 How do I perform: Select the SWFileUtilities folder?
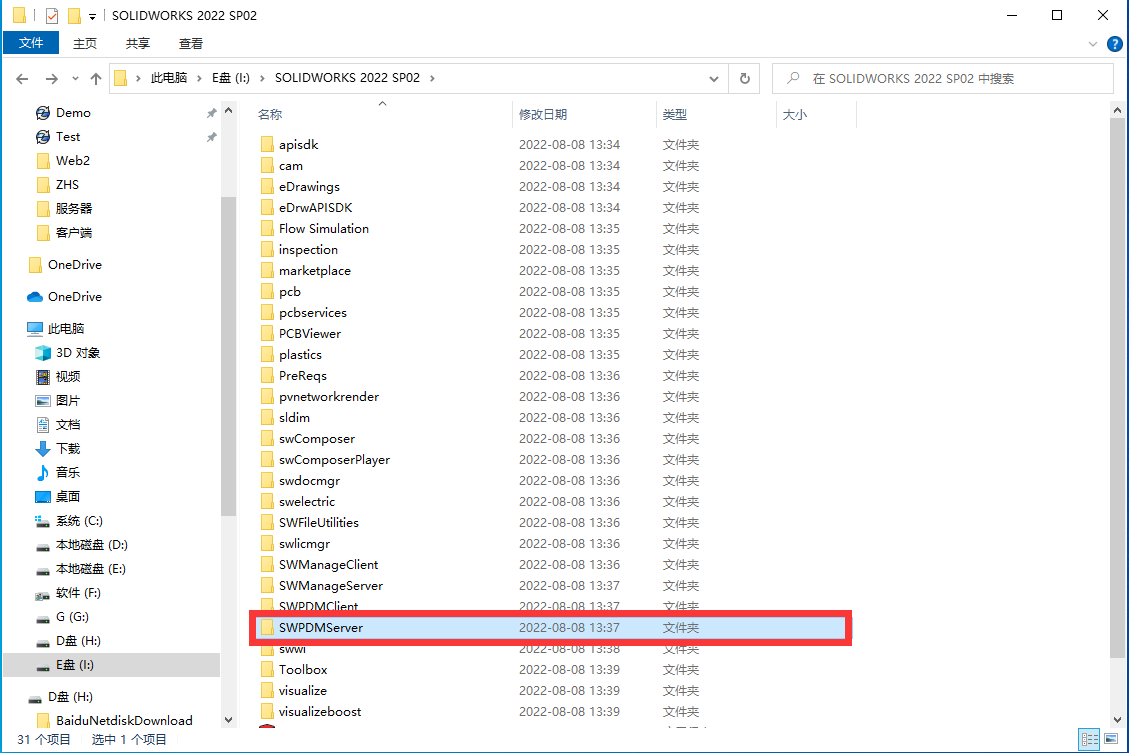(x=318, y=523)
